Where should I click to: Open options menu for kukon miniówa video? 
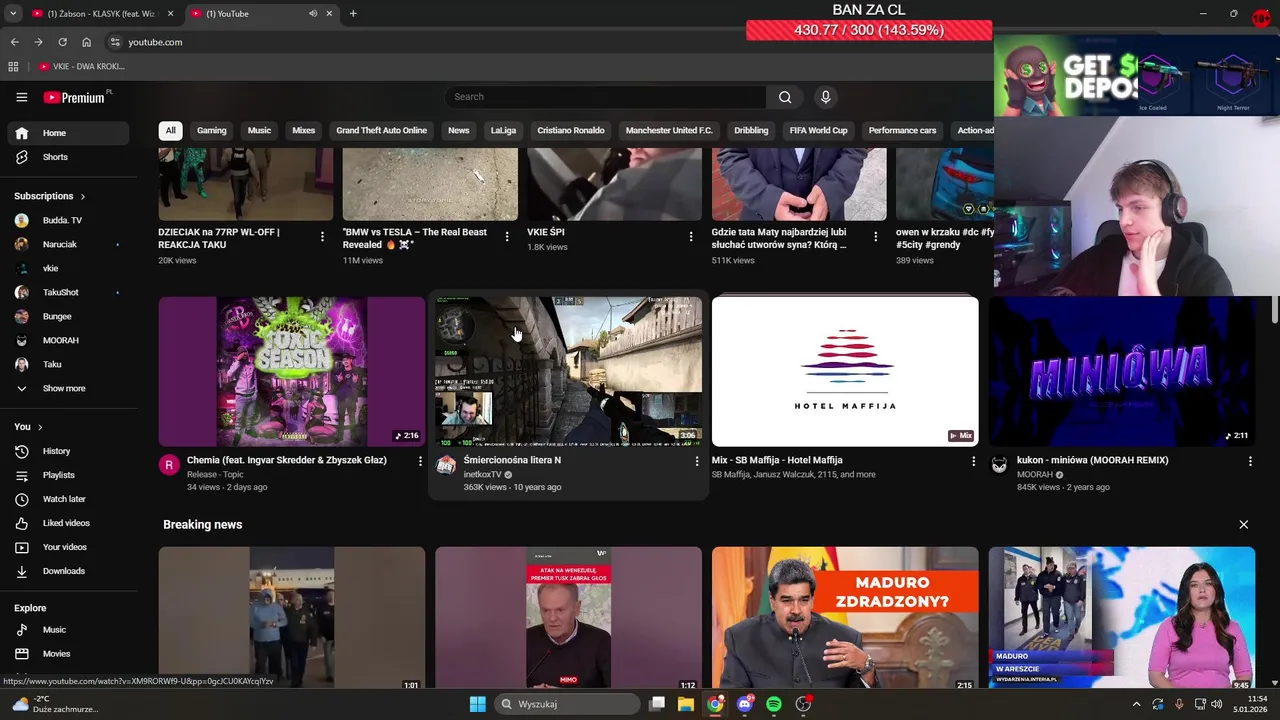[1250, 461]
